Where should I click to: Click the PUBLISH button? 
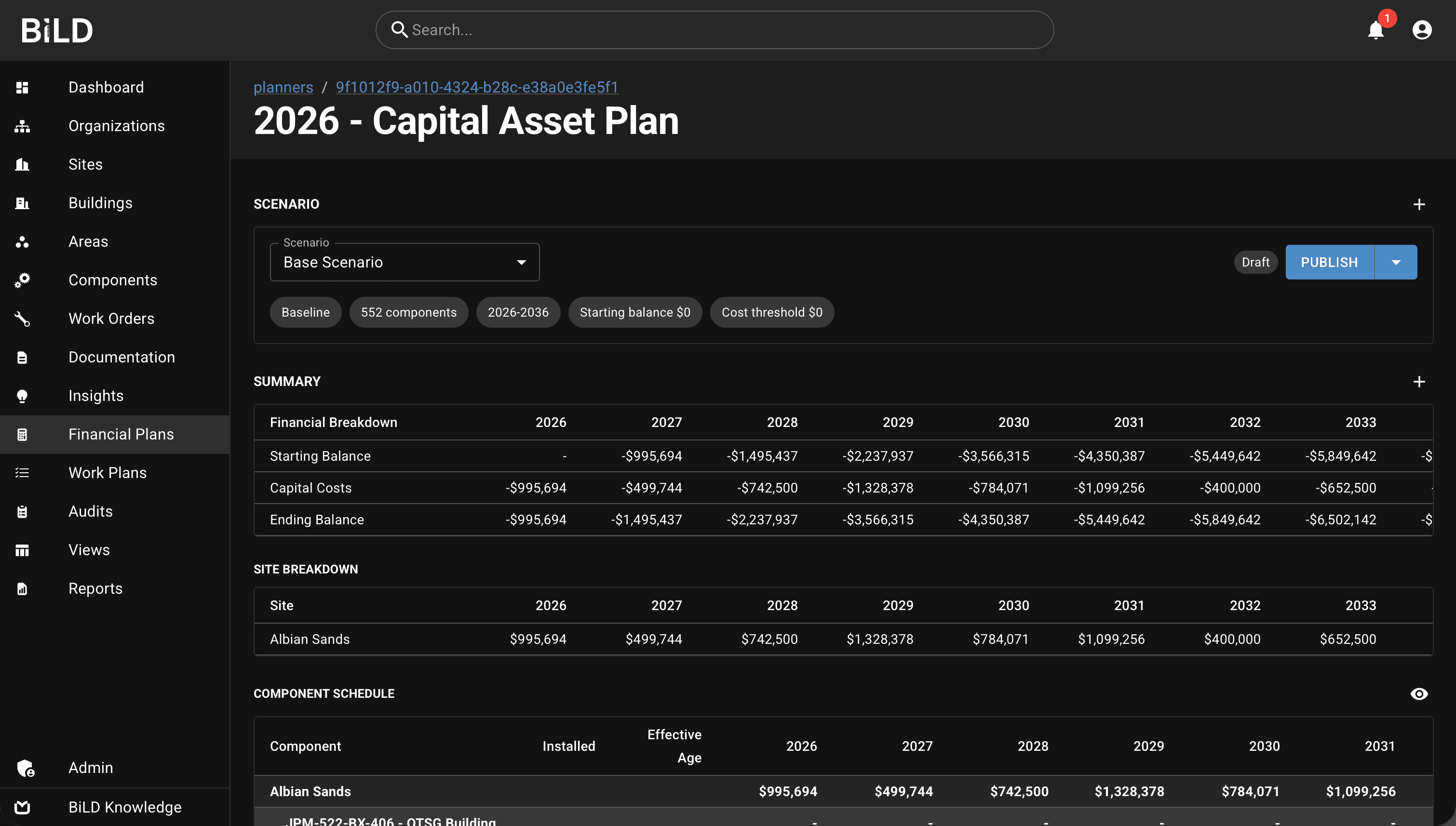pos(1330,262)
